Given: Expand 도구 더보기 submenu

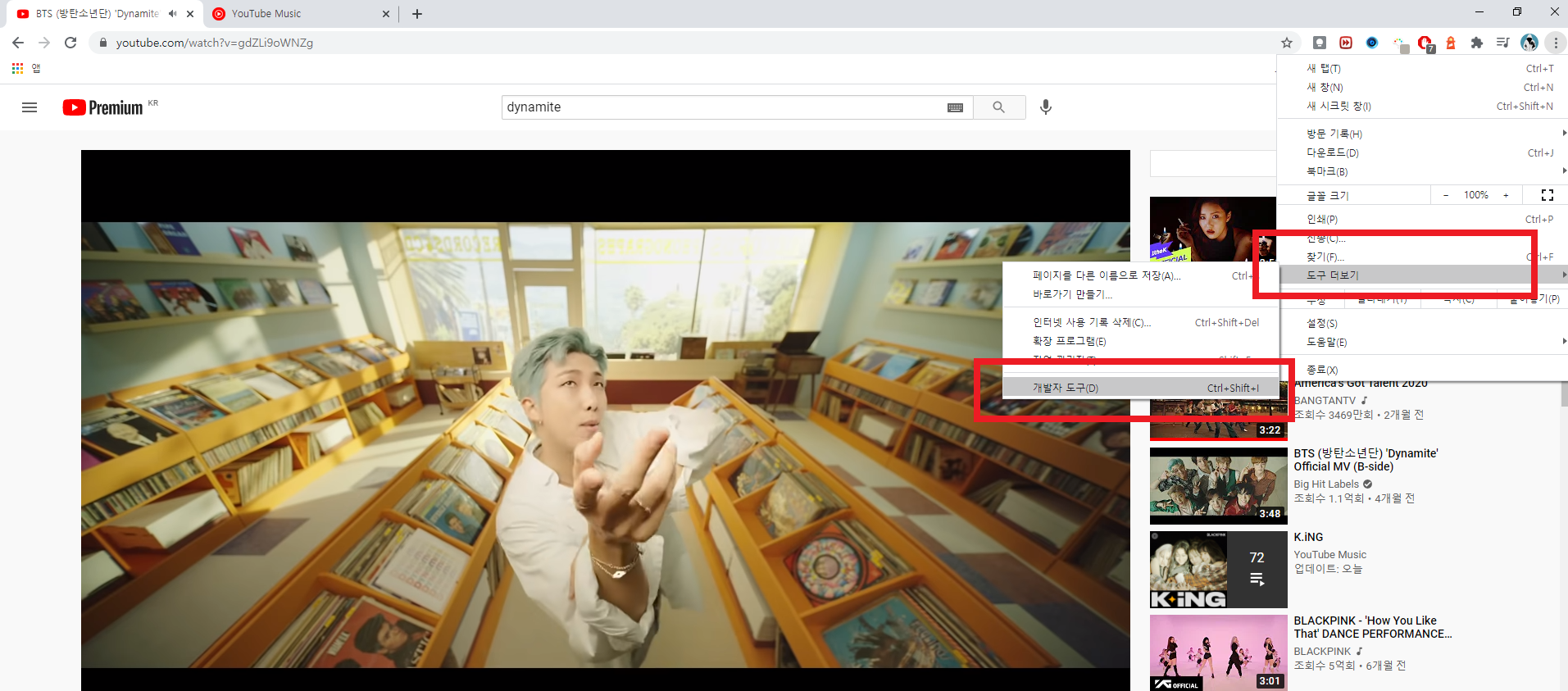Looking at the screenshot, I should coord(1422,275).
